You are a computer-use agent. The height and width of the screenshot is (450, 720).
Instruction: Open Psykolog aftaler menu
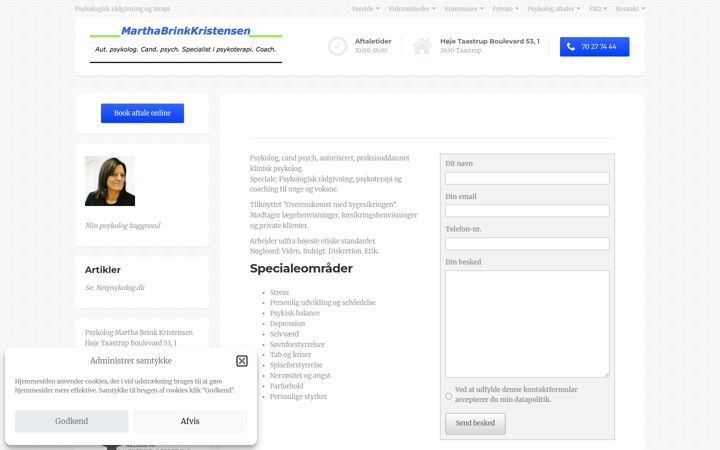pyautogui.click(x=554, y=9)
